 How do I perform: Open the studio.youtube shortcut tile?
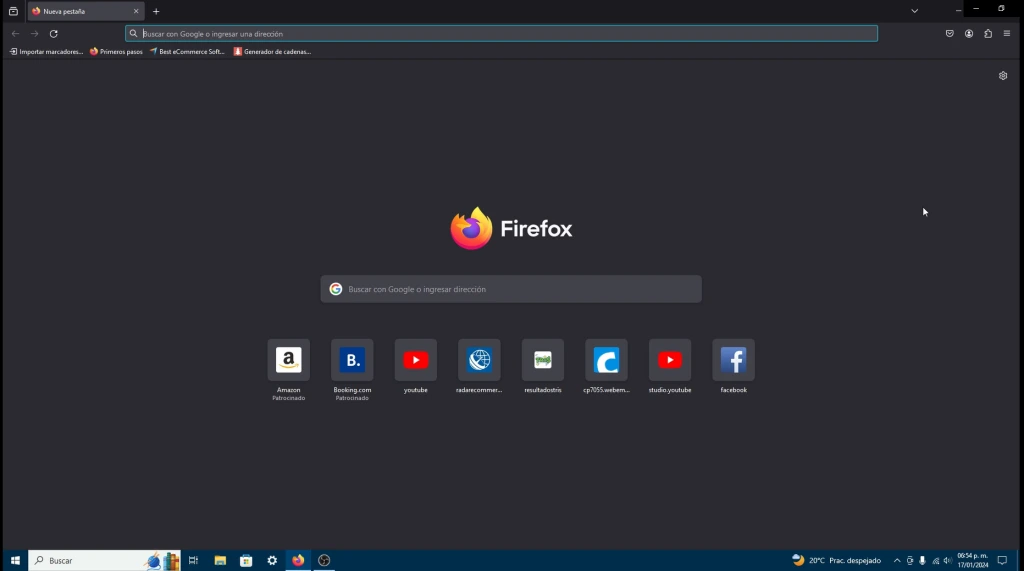click(669, 360)
